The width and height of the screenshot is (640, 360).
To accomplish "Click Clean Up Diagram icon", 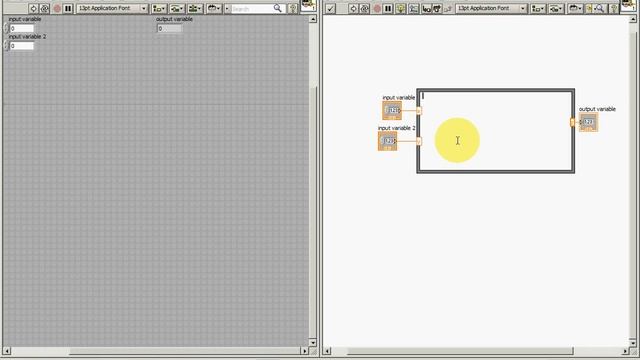I will click(x=589, y=8).
